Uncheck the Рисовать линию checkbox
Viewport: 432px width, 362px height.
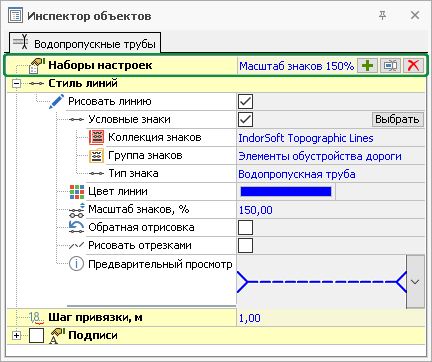tap(245, 102)
